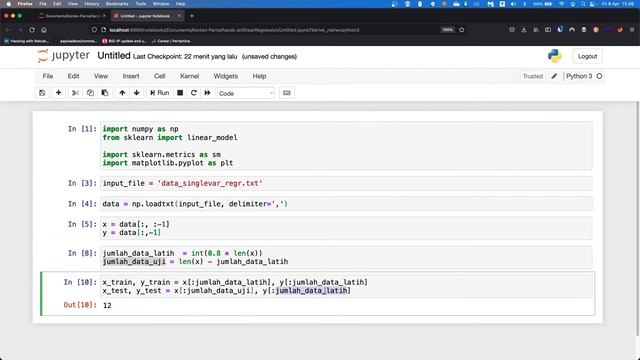Move the selected cell up with arrow icon
Image resolution: width=640 pixels, height=360 pixels.
122,93
